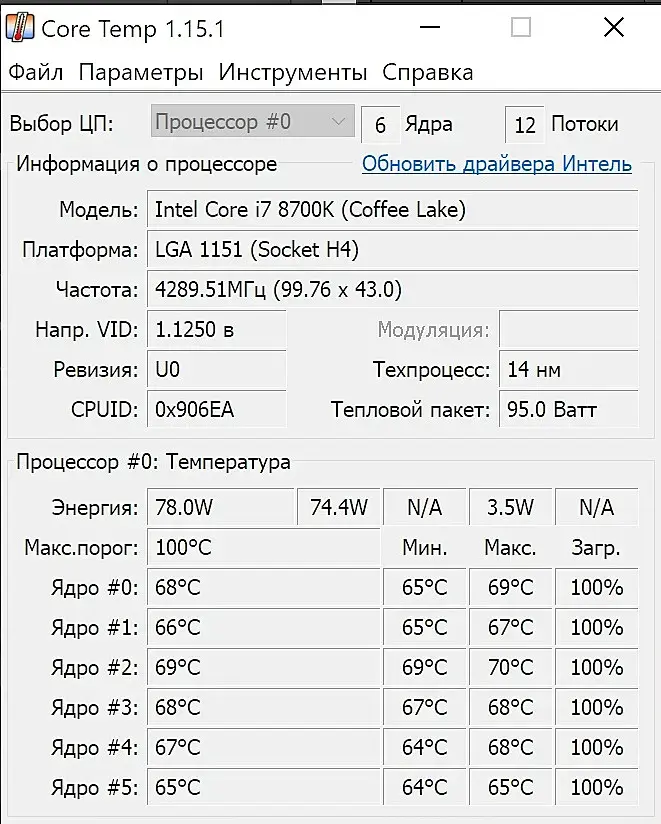The image size is (661, 824).
Task: Maximize the Core Temp window
Action: point(521,27)
